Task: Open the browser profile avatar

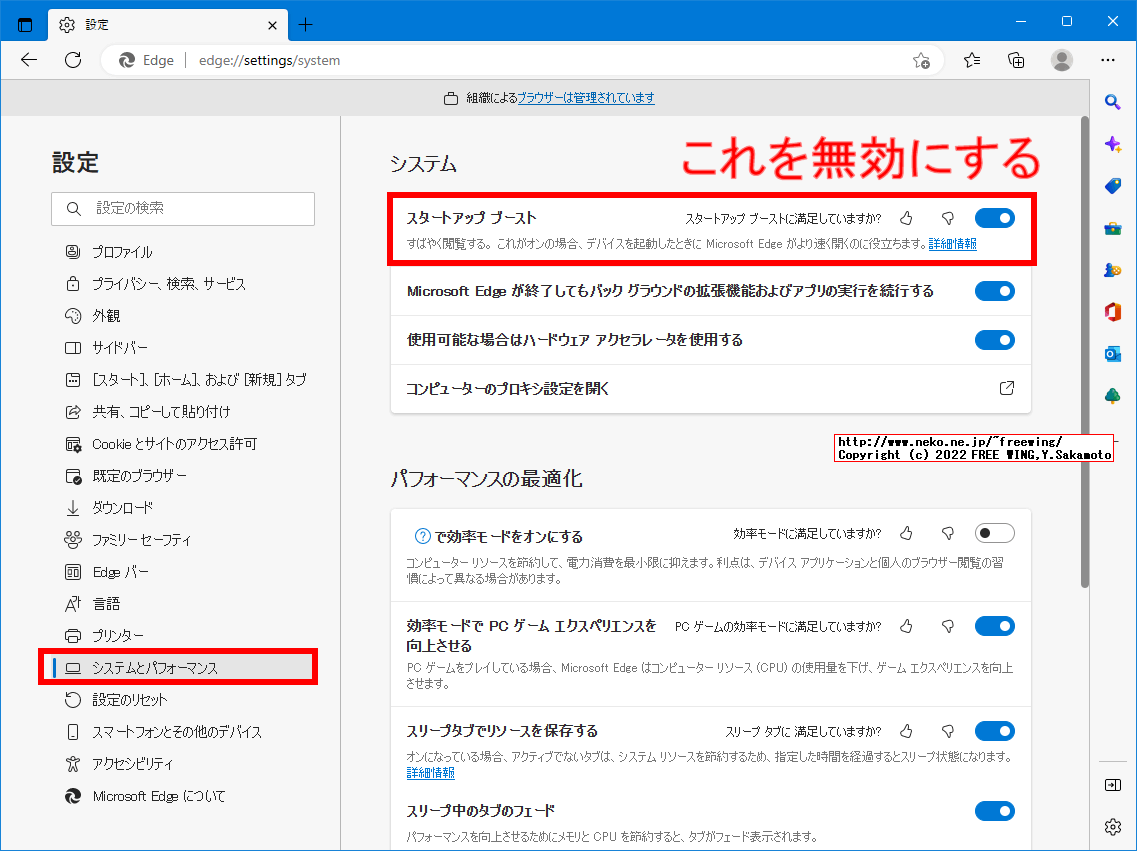Action: point(1062,60)
